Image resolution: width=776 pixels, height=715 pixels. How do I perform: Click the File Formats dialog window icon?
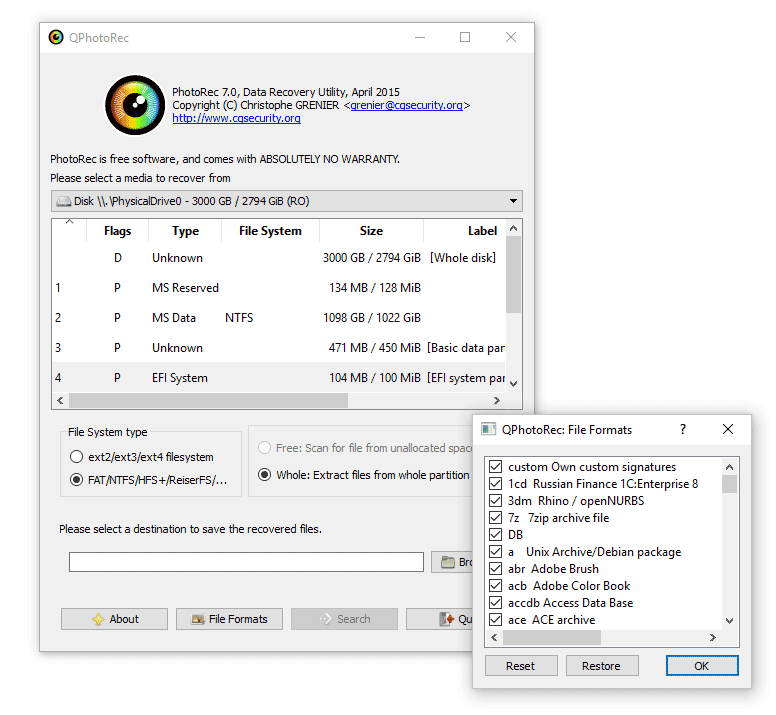pyautogui.click(x=488, y=429)
